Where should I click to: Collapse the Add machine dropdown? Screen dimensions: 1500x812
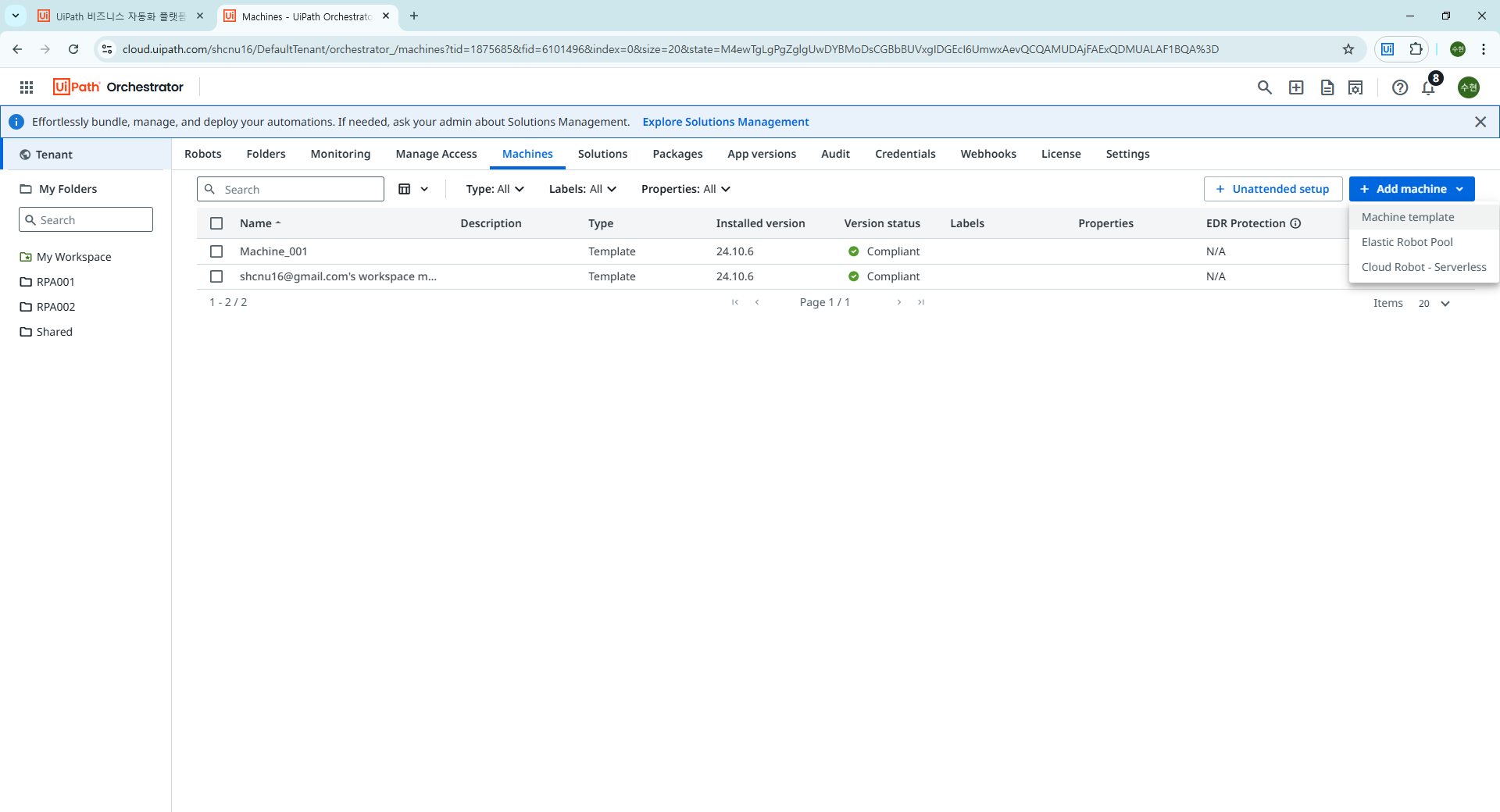(x=1412, y=189)
